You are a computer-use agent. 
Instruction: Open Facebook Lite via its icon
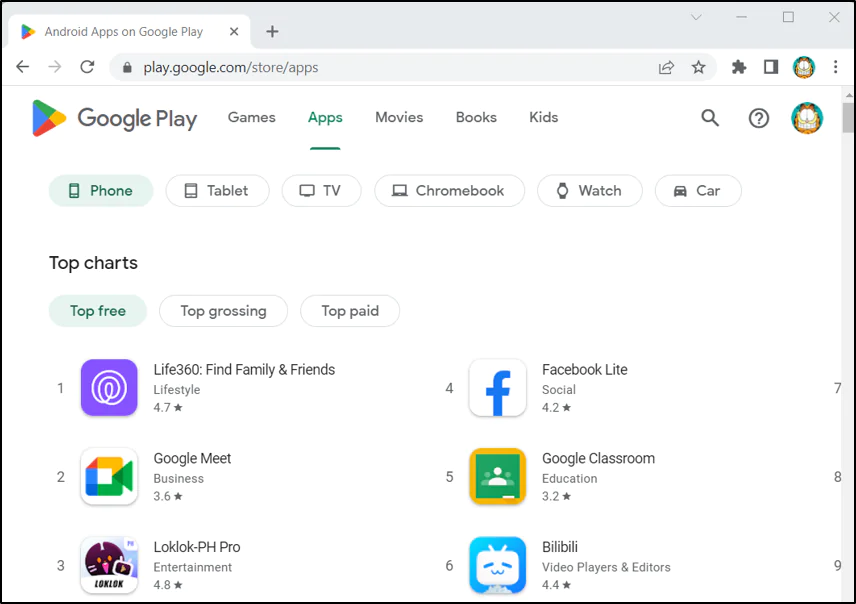coord(497,388)
